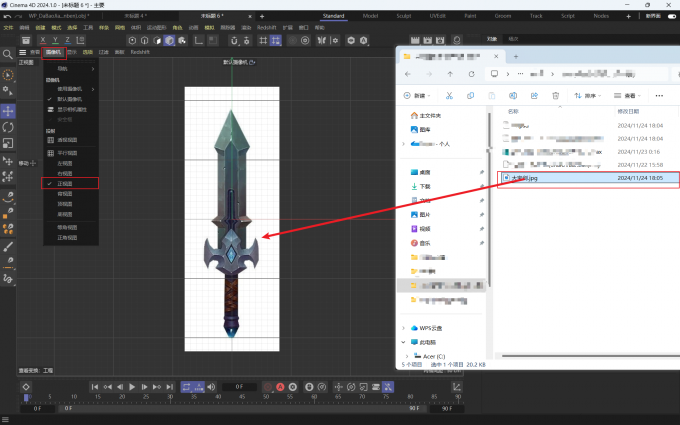This screenshot has height=425, width=680.
Task: Expand WPS云盘 in Explorer sidebar
Action: click(403, 328)
